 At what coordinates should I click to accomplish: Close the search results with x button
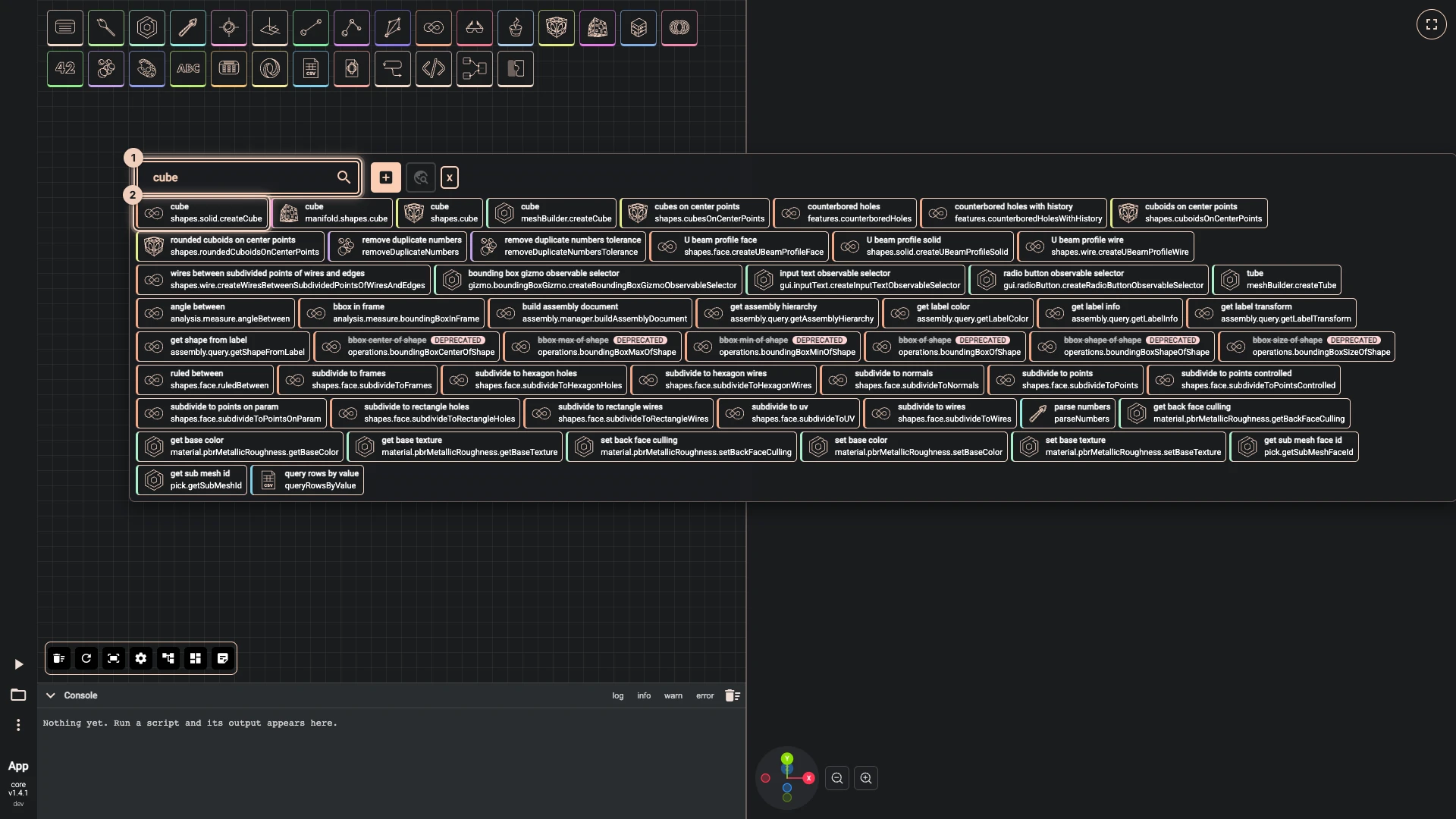tap(450, 177)
